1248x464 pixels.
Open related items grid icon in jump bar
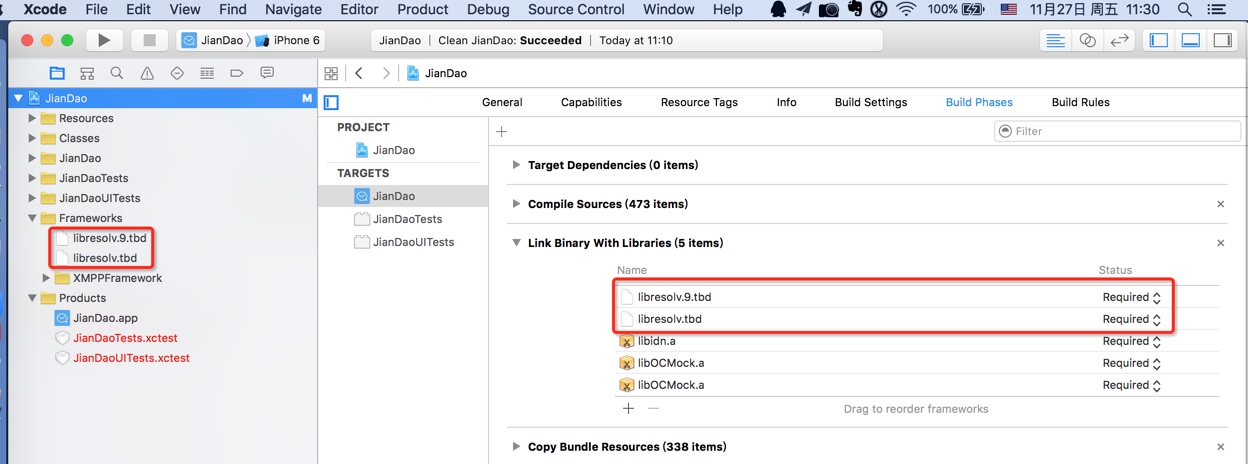tap(331, 73)
